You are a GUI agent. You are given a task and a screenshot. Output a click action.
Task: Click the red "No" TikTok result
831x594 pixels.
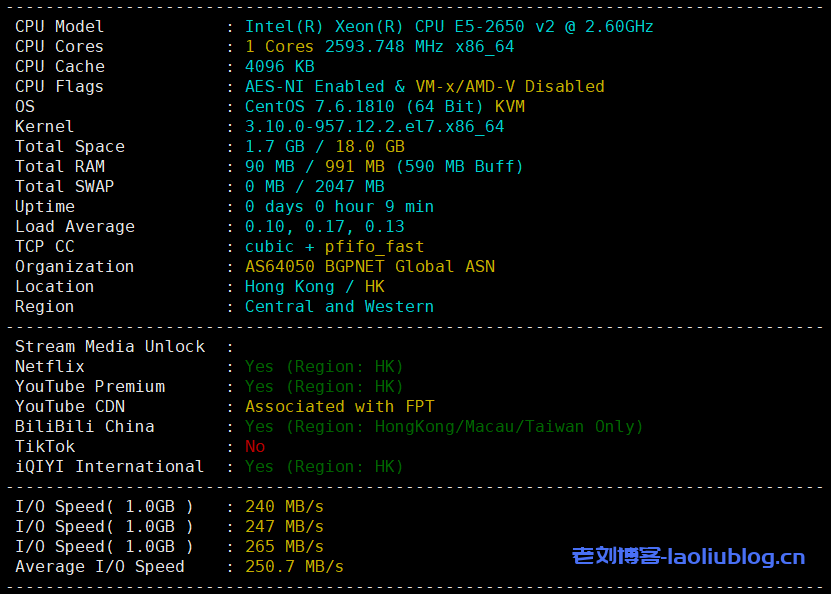click(255, 447)
